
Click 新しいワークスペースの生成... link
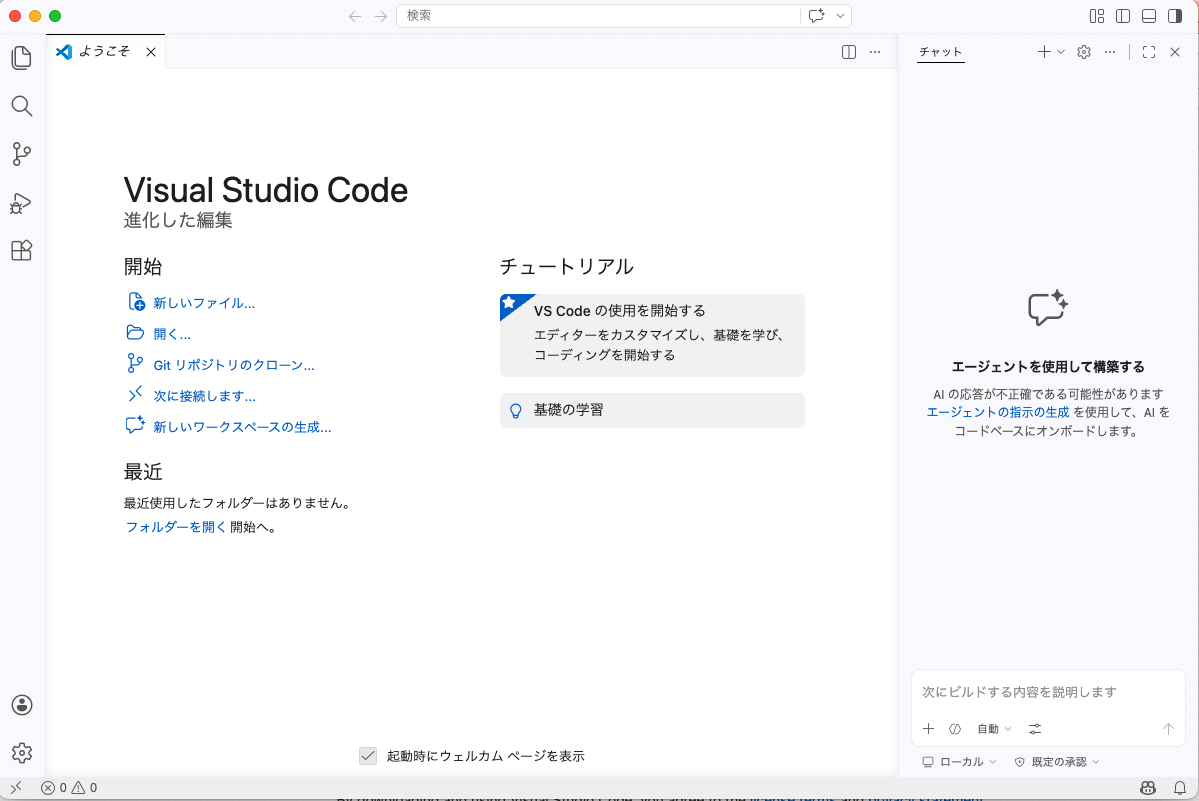(x=242, y=427)
